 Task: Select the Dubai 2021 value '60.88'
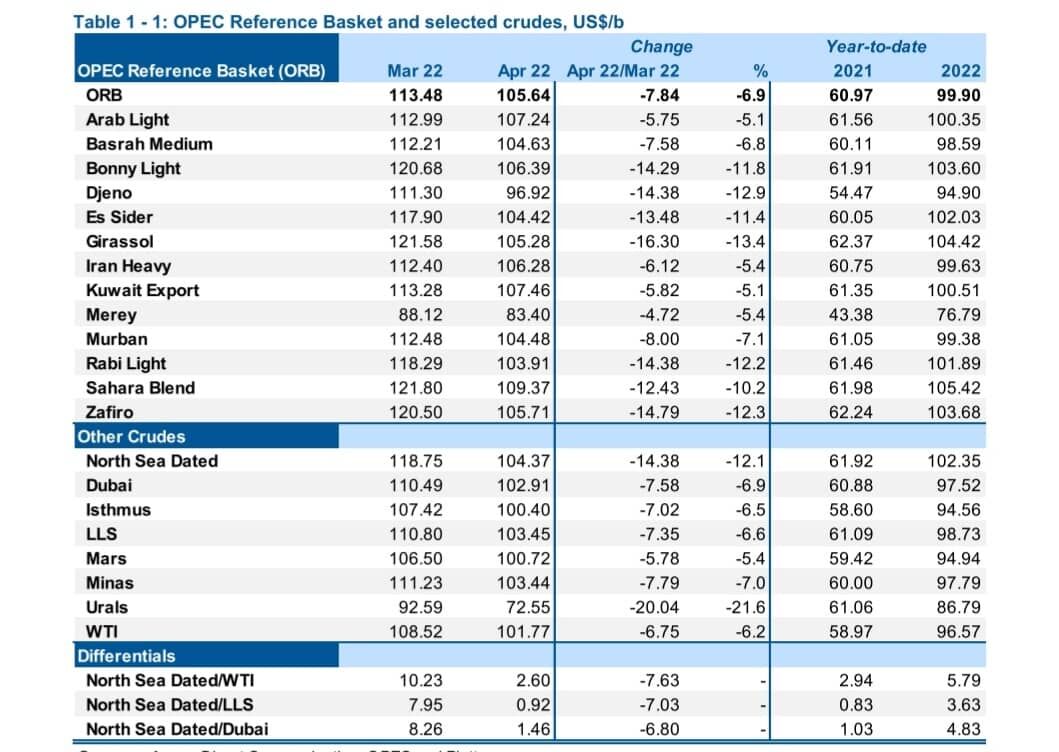coord(850,485)
